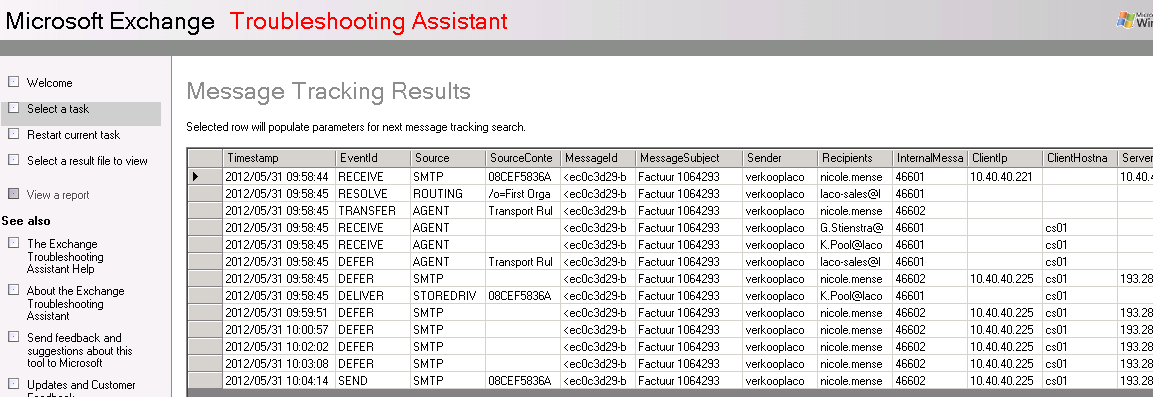Sort by MessageSubject column header
The width and height of the screenshot is (1153, 397).
click(x=688, y=158)
